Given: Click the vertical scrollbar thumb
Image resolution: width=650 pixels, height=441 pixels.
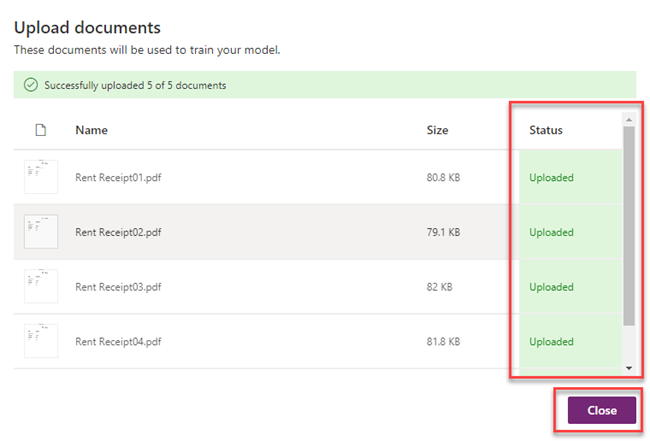Looking at the screenshot, I should (x=629, y=225).
